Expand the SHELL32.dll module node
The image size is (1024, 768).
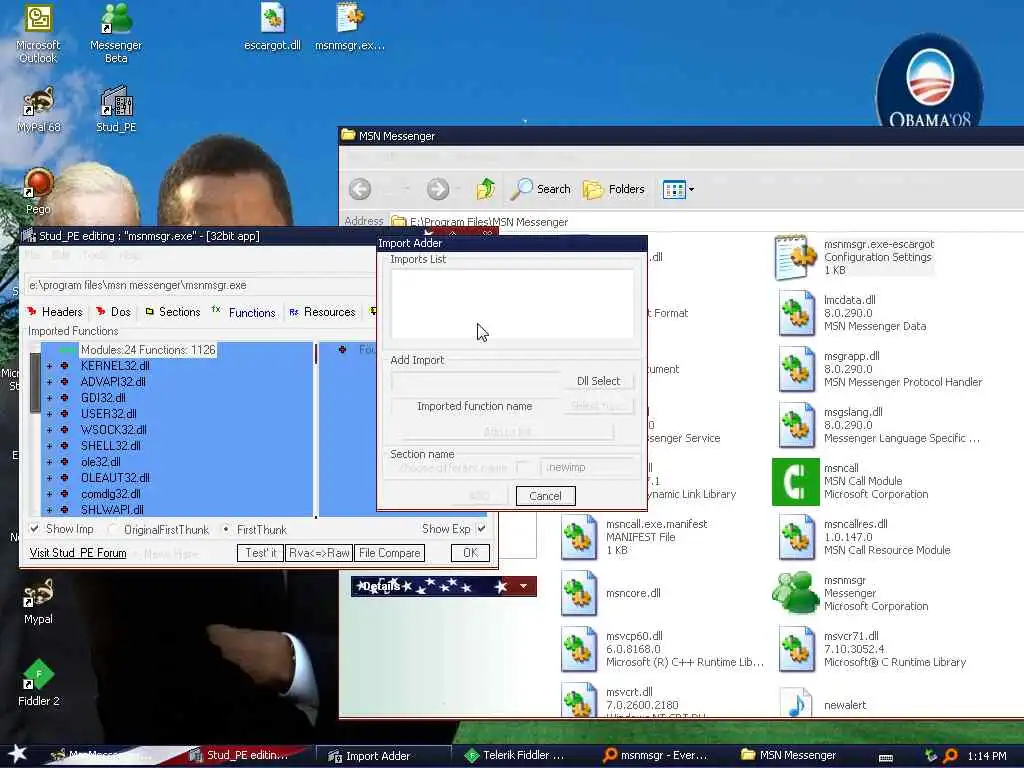pos(50,446)
